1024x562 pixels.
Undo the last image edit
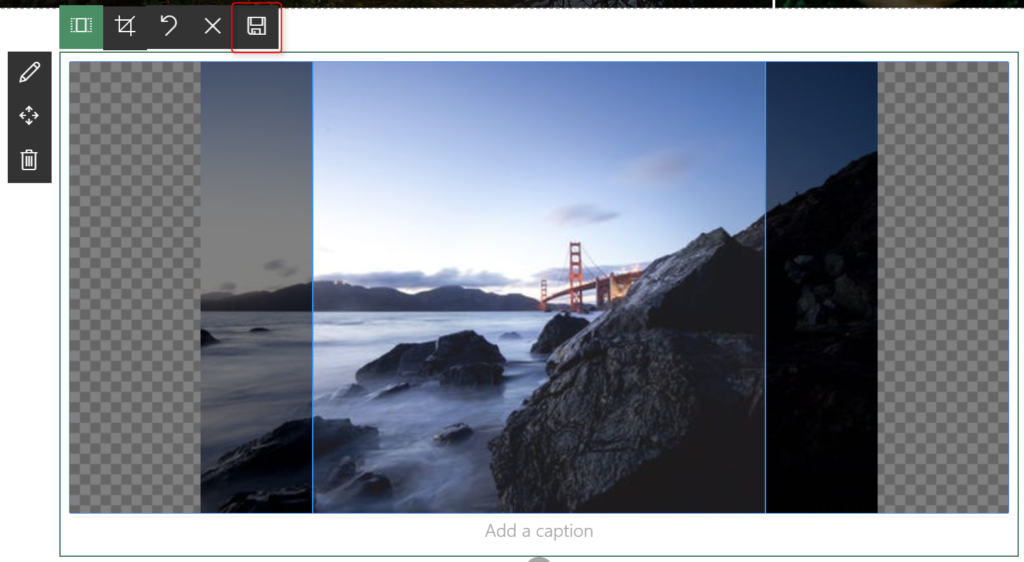[168, 27]
